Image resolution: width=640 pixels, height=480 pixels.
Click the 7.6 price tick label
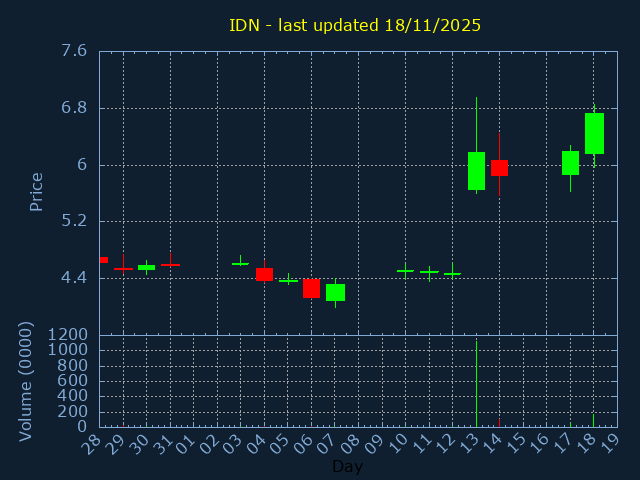pyautogui.click(x=74, y=51)
